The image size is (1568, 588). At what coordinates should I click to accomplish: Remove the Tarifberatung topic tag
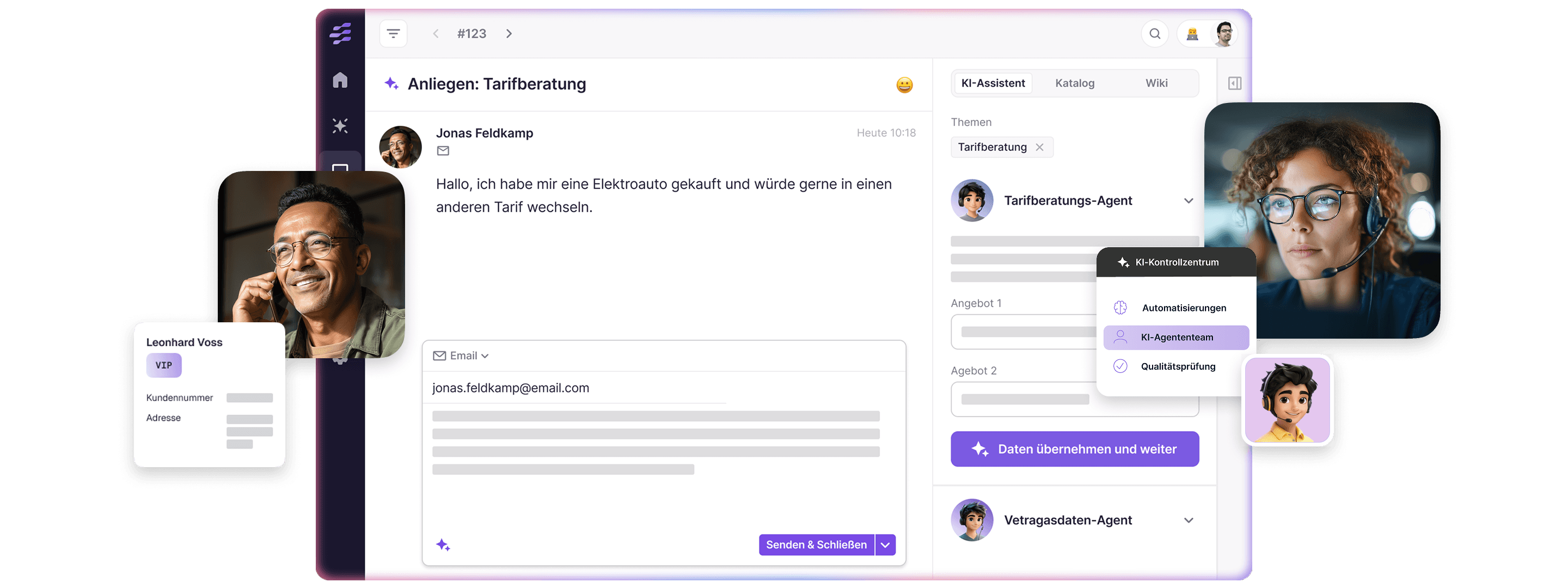point(1040,148)
